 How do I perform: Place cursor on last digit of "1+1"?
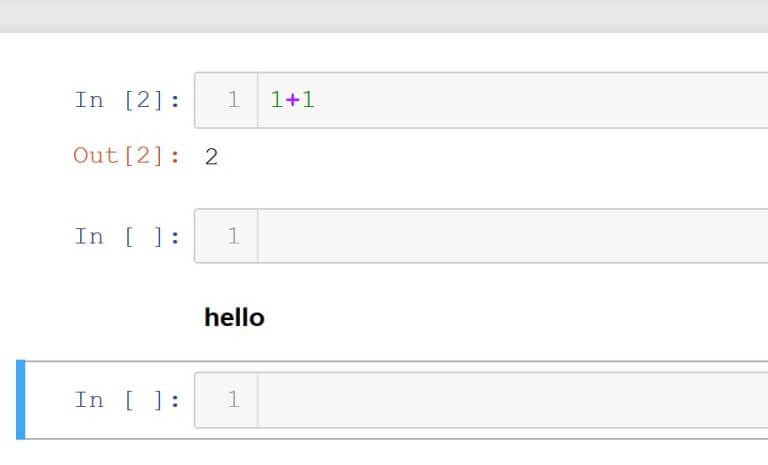click(308, 100)
